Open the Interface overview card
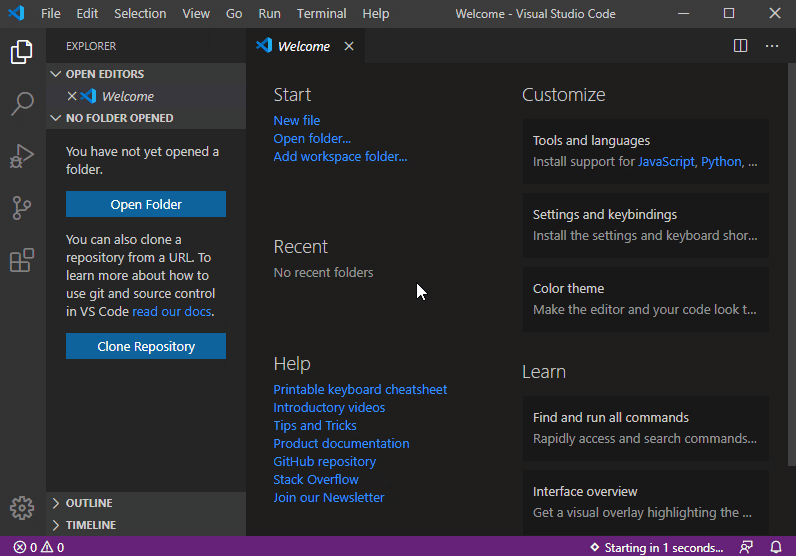Image resolution: width=796 pixels, height=556 pixels. [646, 502]
